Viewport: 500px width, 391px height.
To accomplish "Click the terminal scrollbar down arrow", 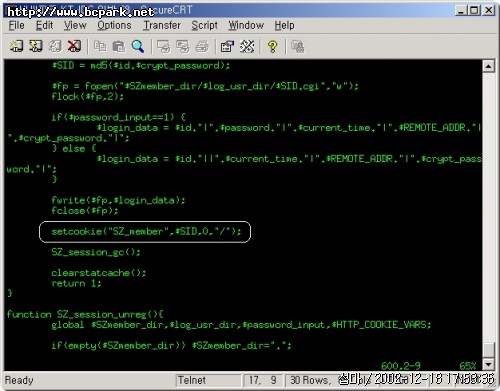I will tap(488, 364).
